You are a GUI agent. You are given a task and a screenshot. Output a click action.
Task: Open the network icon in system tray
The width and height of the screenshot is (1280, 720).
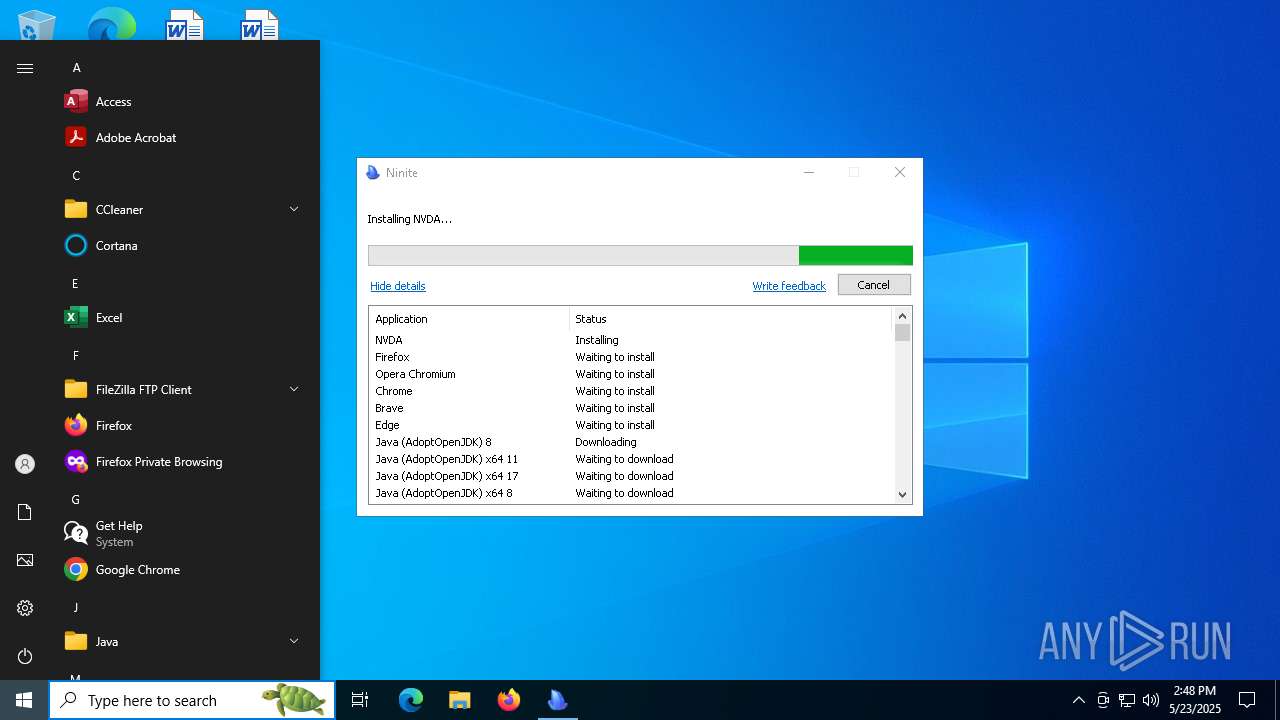(1127, 700)
